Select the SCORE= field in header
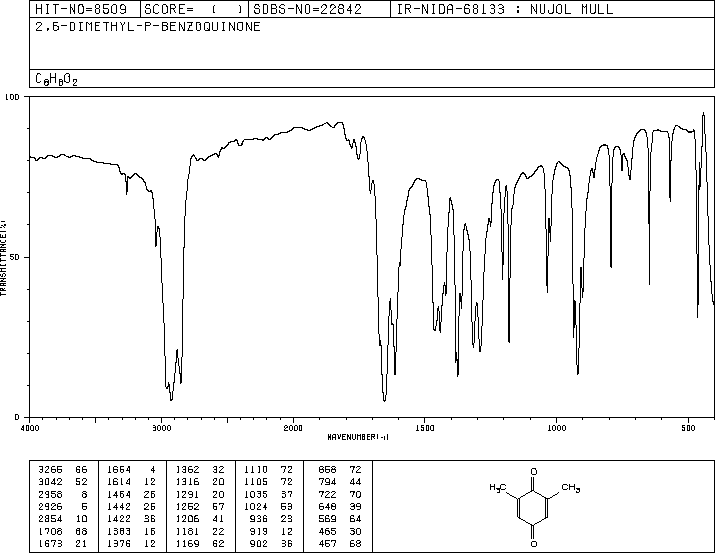The width and height of the screenshot is (715, 553). (x=193, y=9)
